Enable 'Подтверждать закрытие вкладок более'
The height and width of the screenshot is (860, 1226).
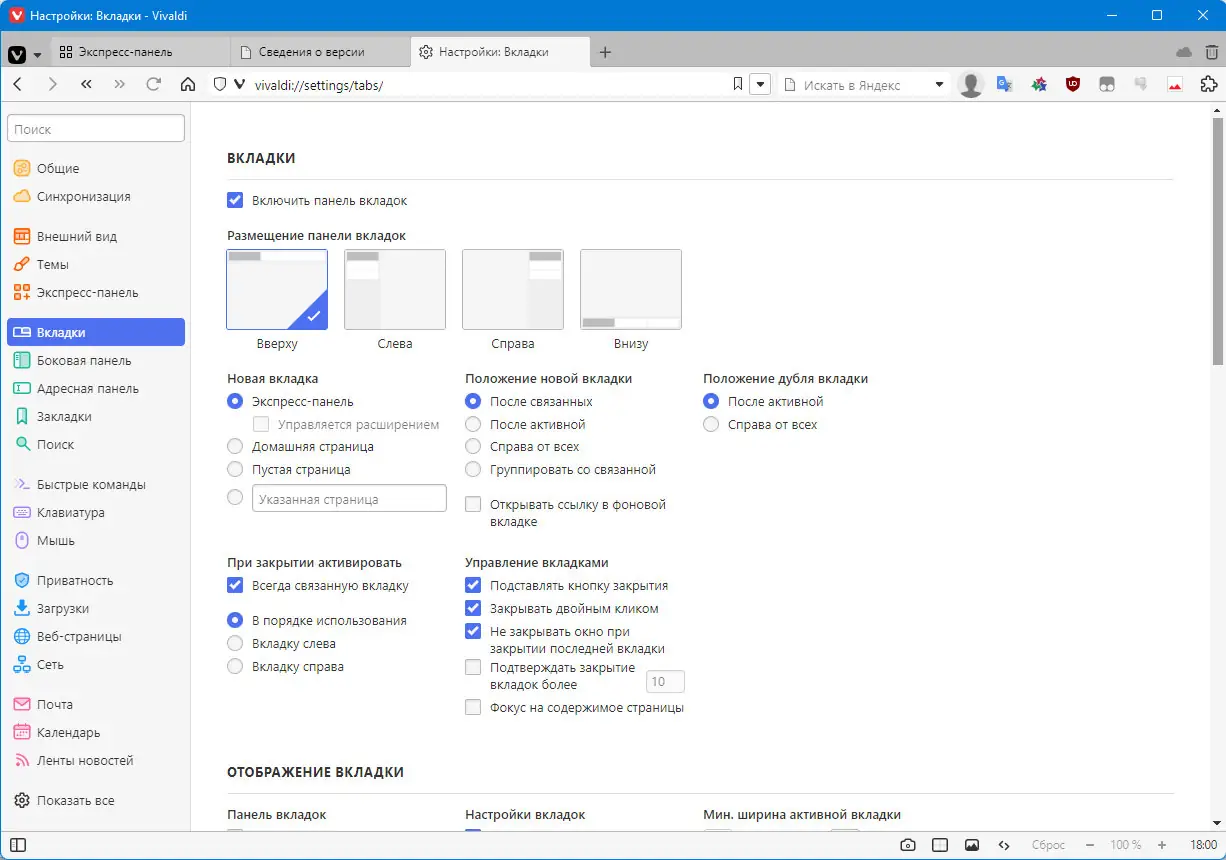coord(473,667)
